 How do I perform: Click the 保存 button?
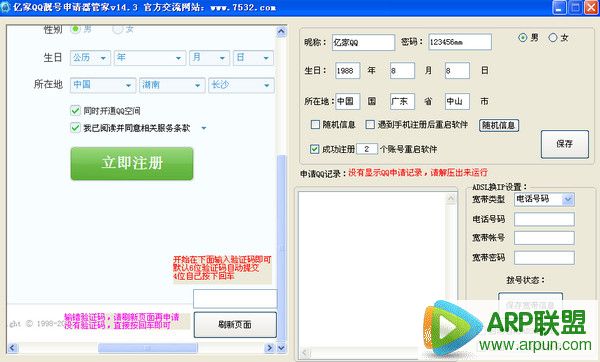click(x=564, y=144)
